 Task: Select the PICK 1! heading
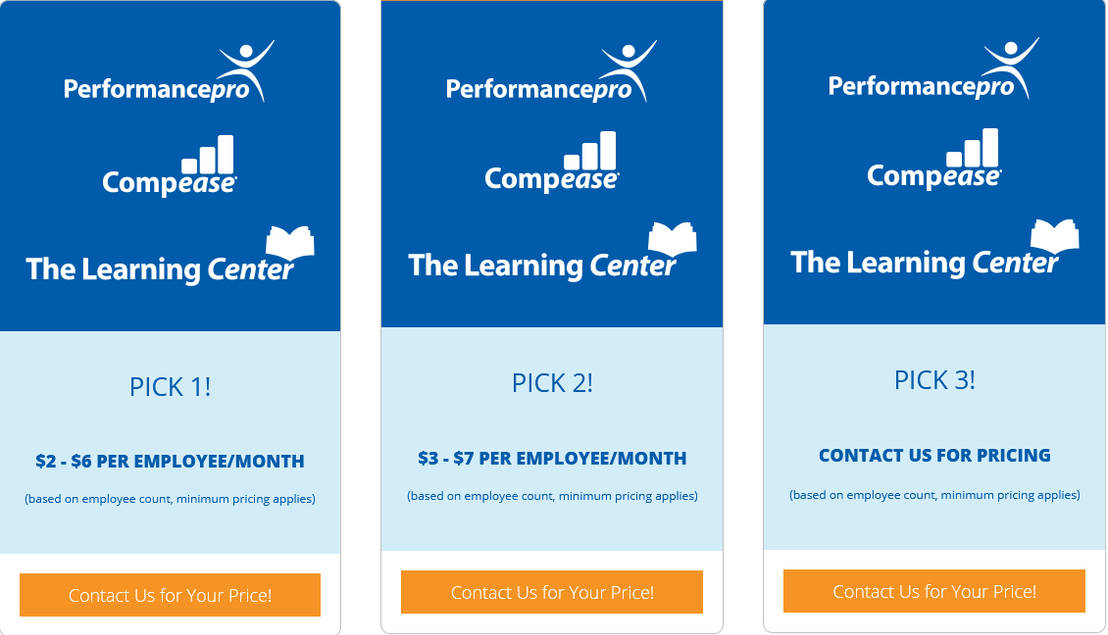point(170,387)
